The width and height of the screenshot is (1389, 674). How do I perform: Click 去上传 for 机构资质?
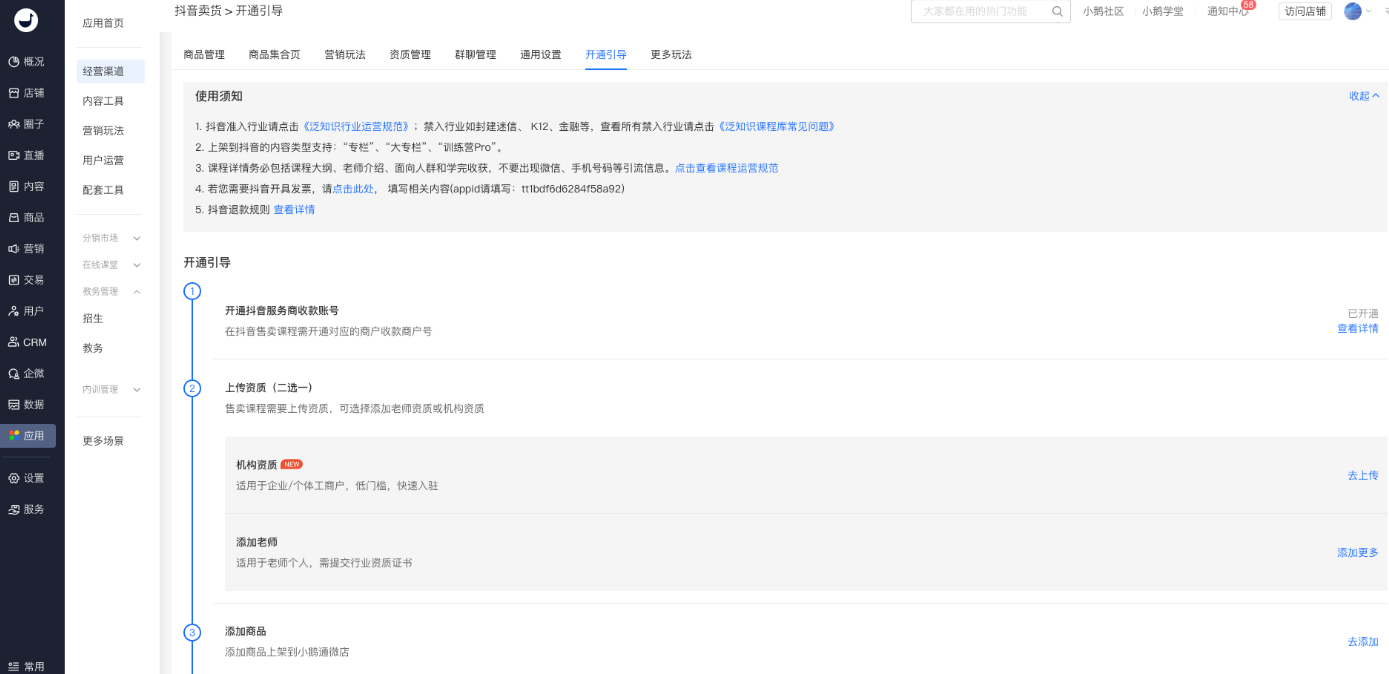point(1363,476)
